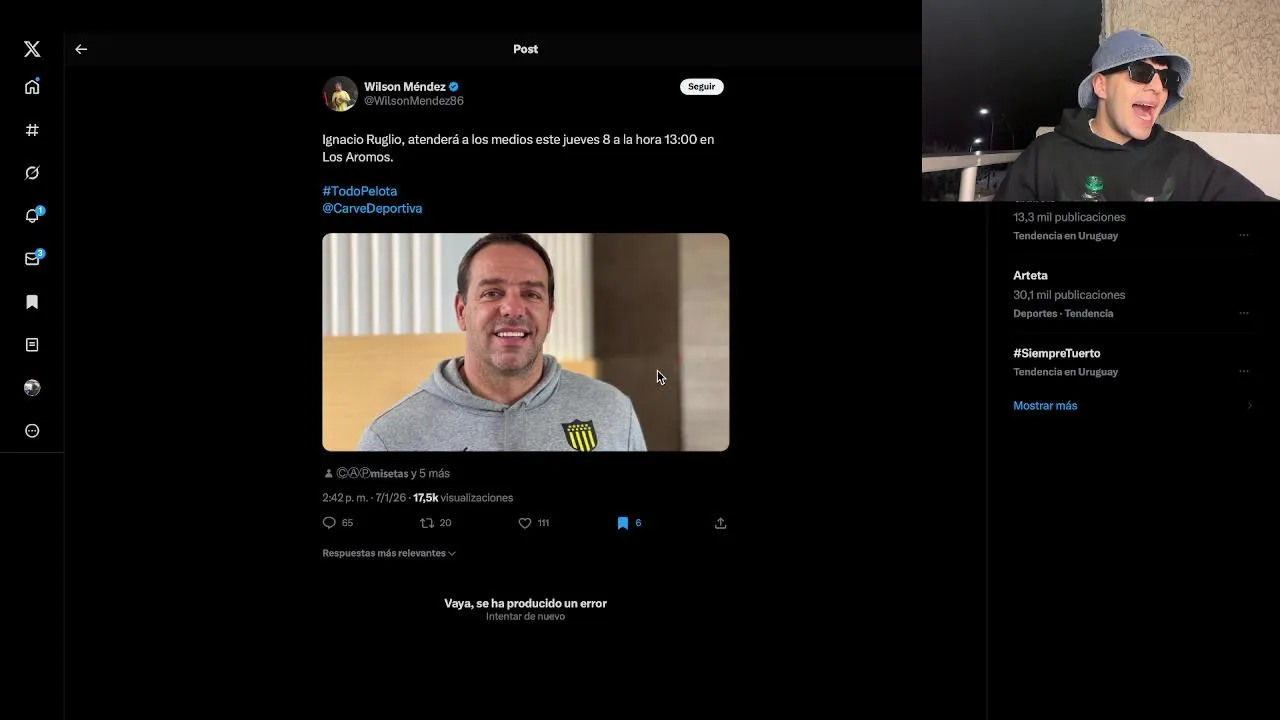Screen dimensions: 1280x720
Task: Open options menu for Arteta trend
Action: pos(1244,313)
